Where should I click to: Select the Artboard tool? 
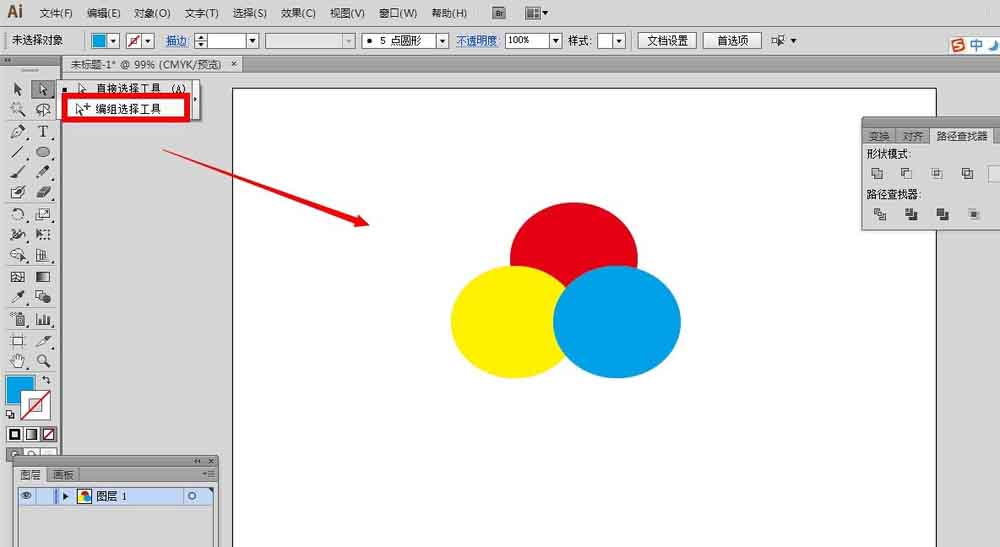pyautogui.click(x=18, y=341)
